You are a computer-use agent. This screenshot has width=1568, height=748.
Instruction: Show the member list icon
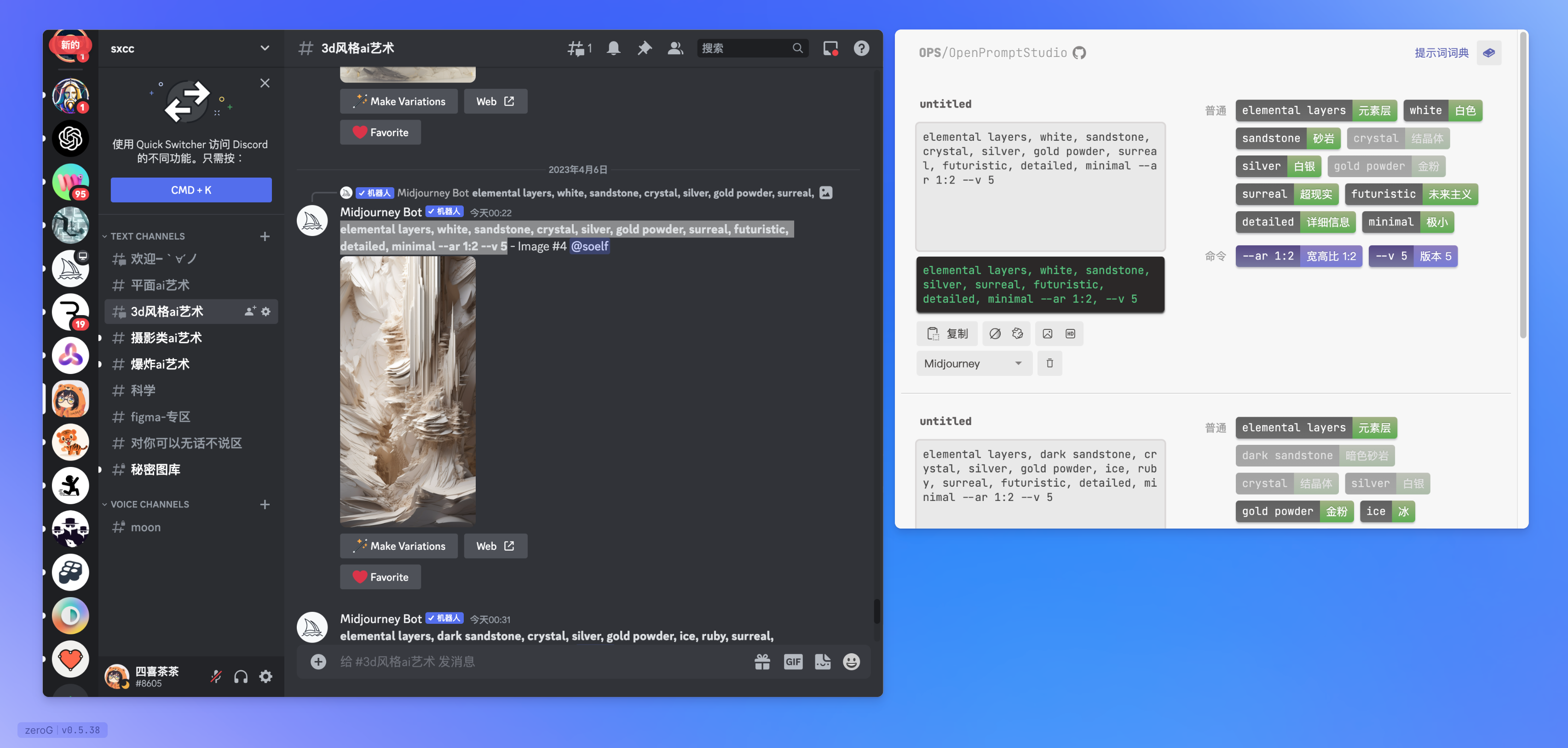(x=675, y=48)
